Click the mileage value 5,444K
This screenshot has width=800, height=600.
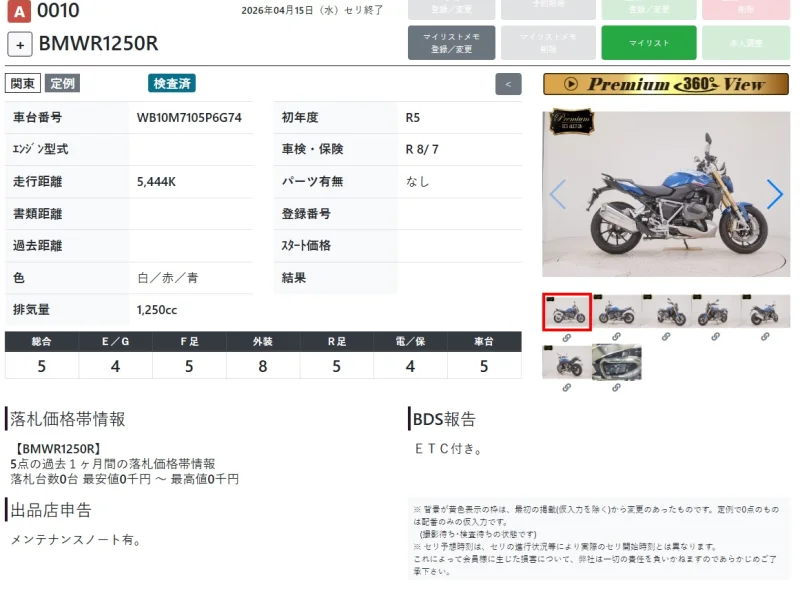coord(156,182)
